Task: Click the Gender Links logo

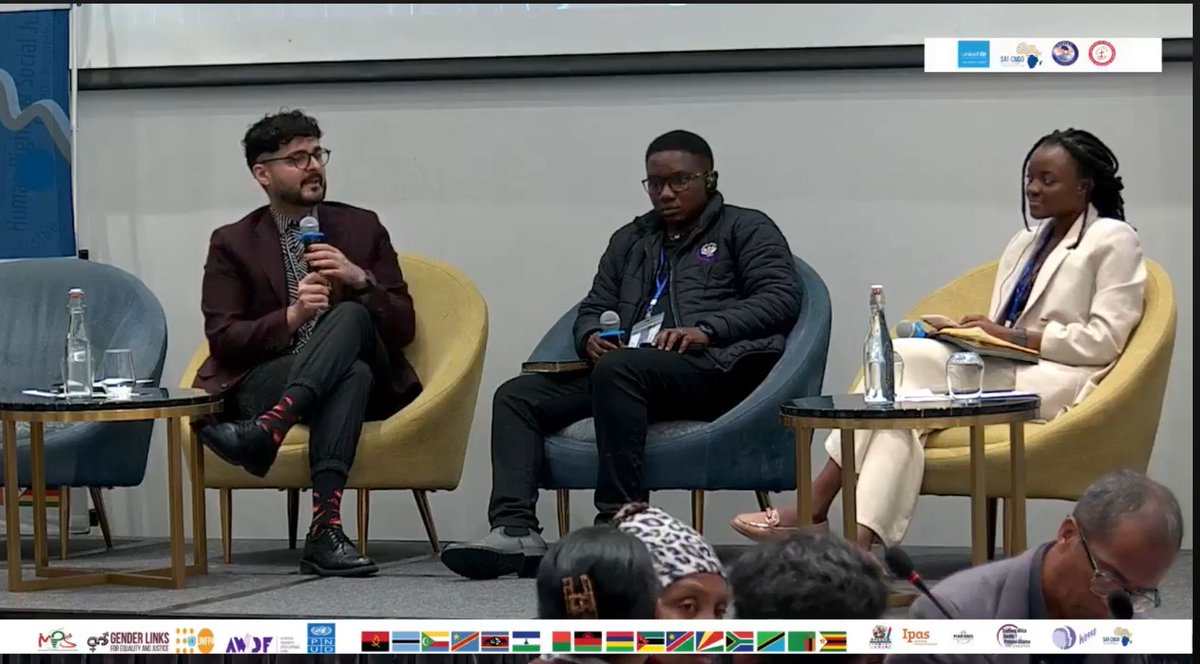Action: (129, 640)
